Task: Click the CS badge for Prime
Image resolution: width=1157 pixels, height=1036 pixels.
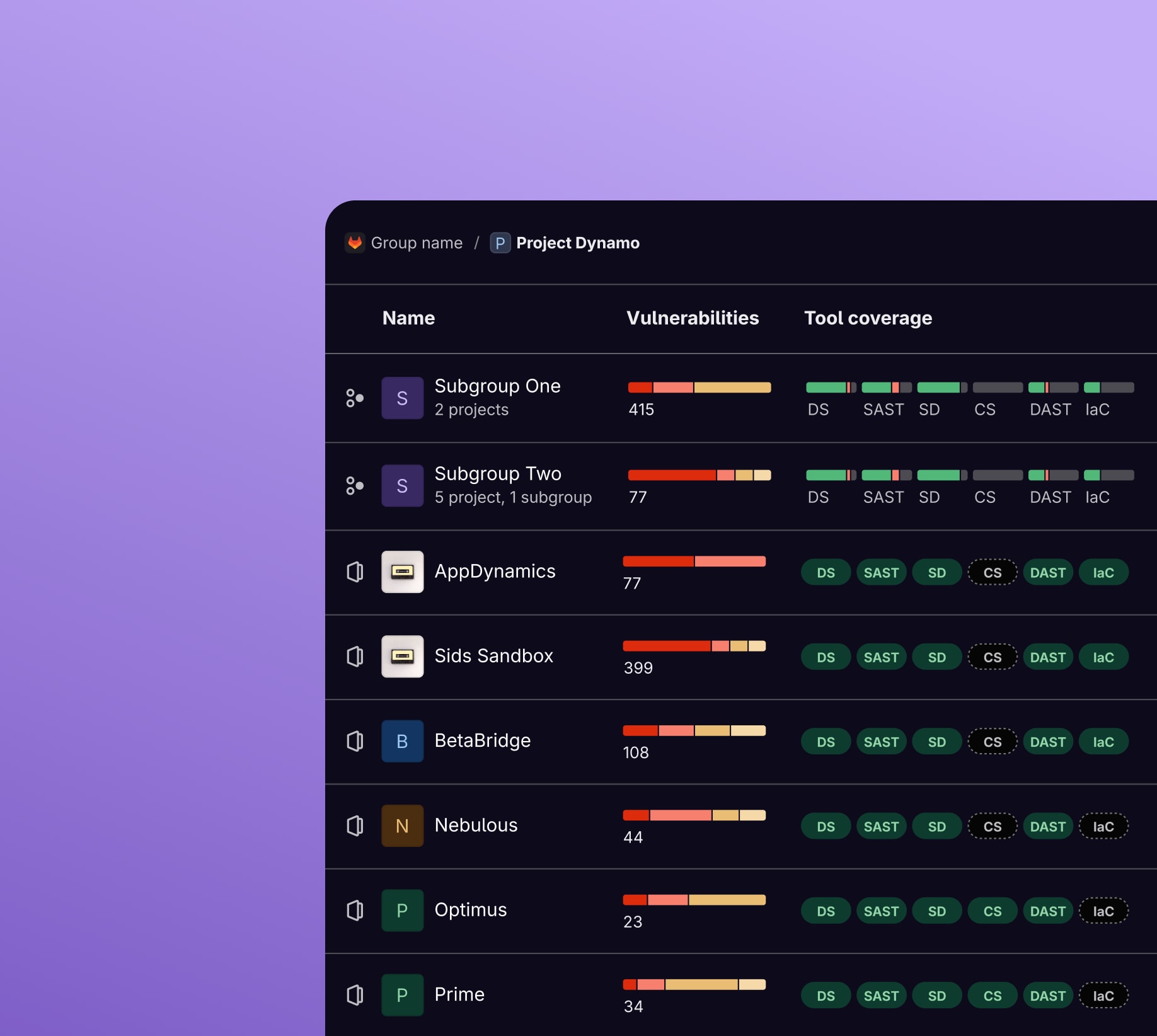Action: [993, 996]
